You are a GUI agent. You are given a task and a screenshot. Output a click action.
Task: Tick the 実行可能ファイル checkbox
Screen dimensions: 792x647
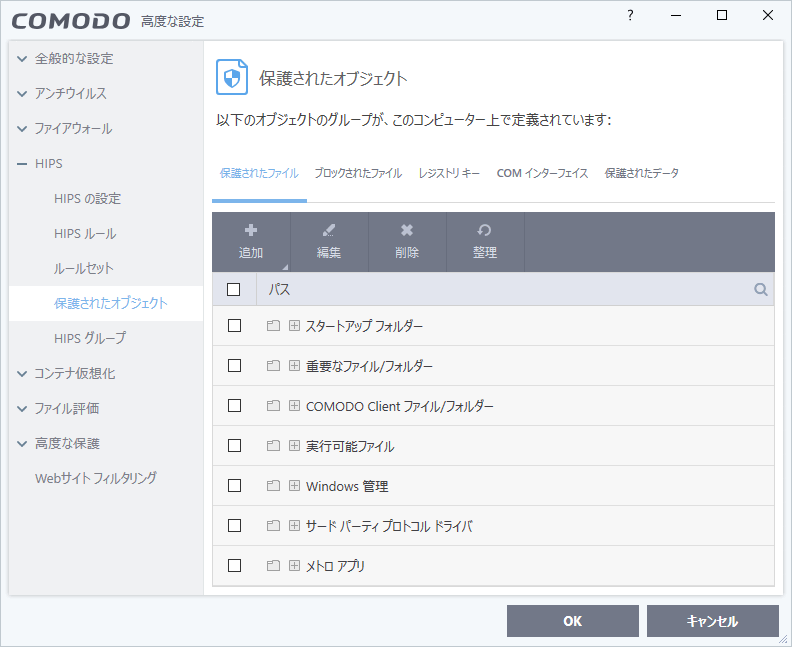(234, 446)
